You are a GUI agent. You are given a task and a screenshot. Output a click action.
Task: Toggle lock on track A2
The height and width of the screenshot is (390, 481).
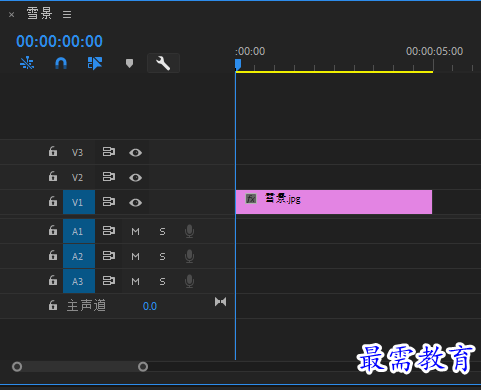coord(53,256)
